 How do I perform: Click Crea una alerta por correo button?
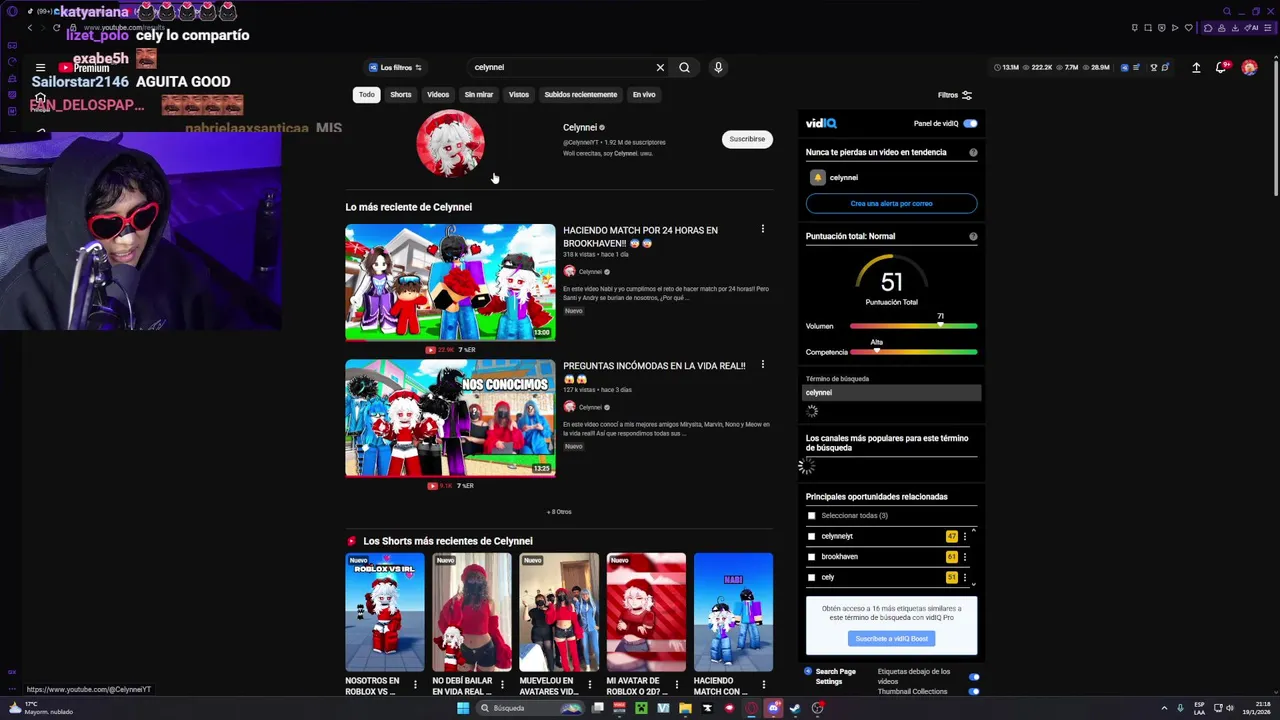coord(891,203)
